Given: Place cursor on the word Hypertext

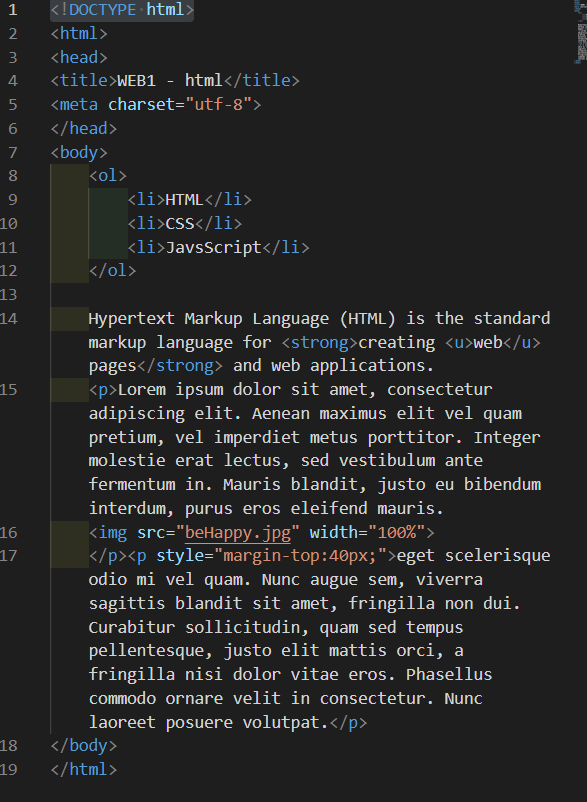Looking at the screenshot, I should coord(131,319).
